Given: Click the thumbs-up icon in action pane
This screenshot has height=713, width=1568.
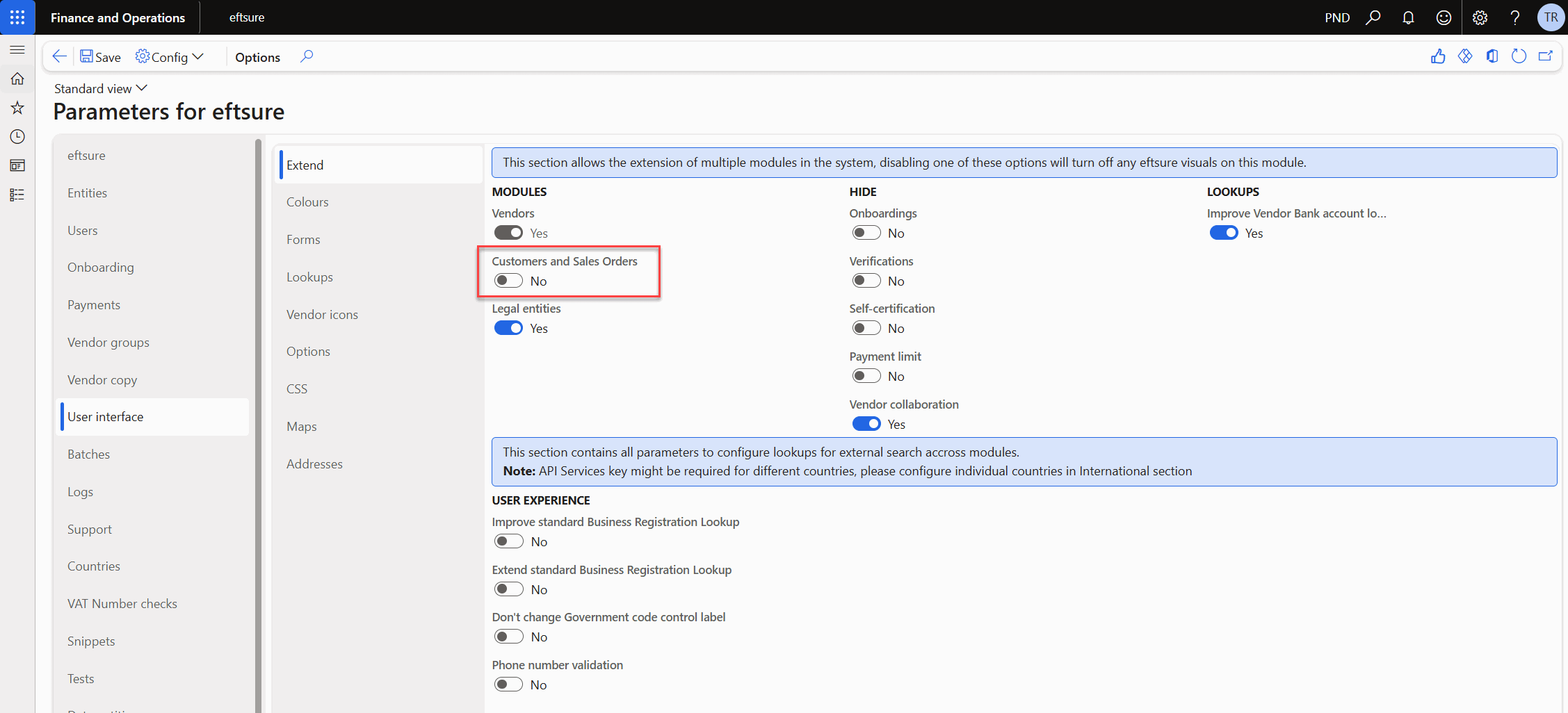Looking at the screenshot, I should tap(1438, 56).
